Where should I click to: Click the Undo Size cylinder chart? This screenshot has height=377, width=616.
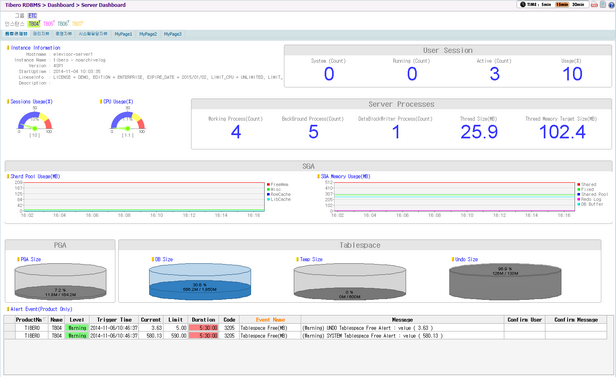point(505,282)
